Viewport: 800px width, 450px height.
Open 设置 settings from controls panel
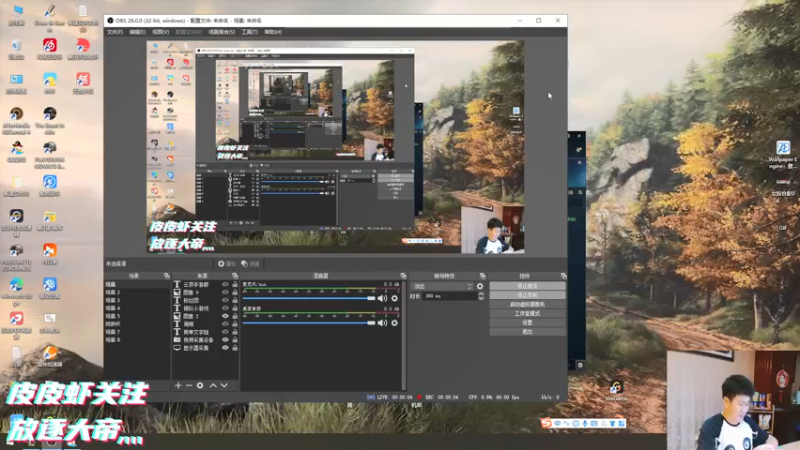(527, 322)
